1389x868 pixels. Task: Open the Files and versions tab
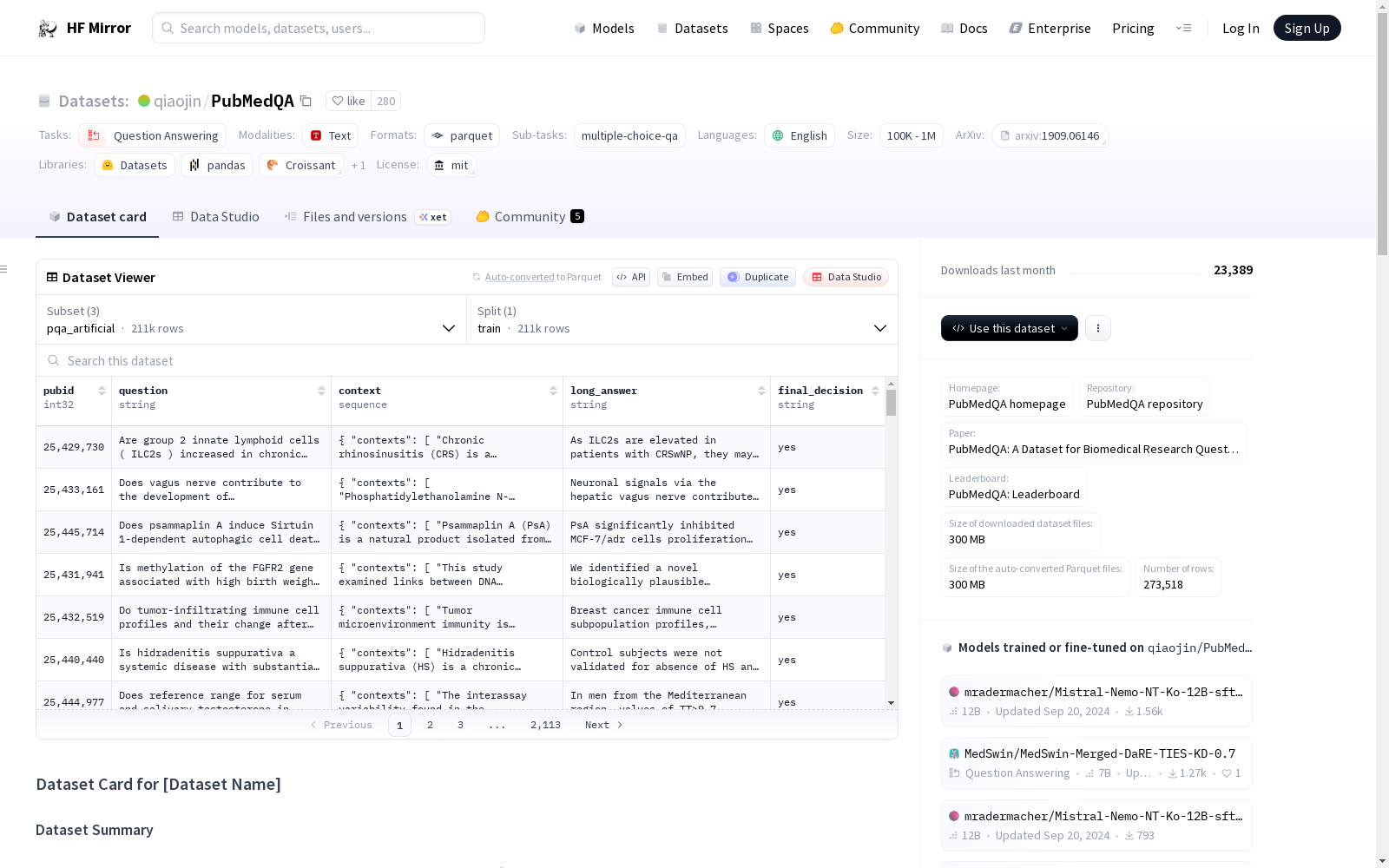pos(354,217)
